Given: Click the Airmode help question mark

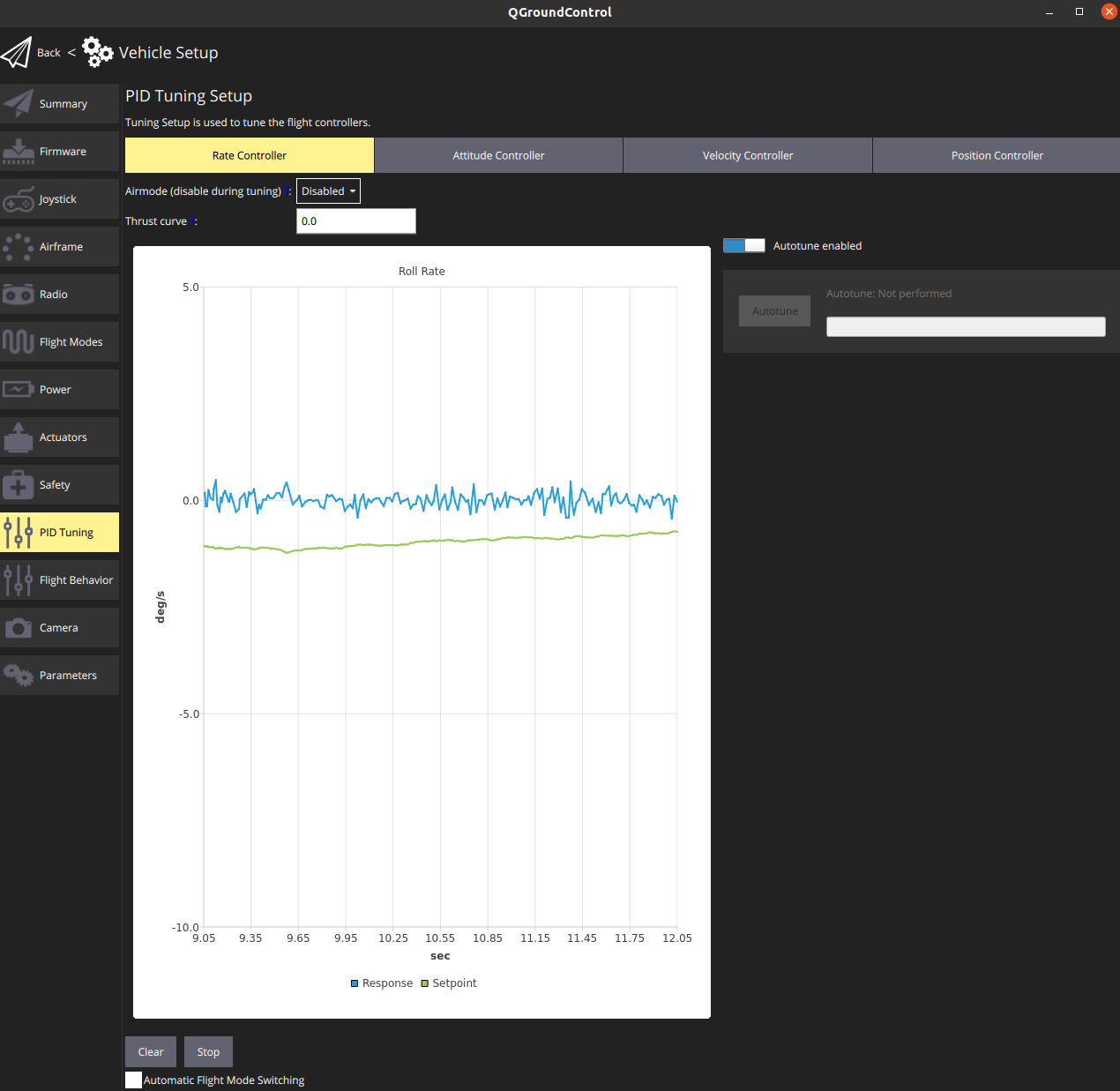Looking at the screenshot, I should click(286, 191).
